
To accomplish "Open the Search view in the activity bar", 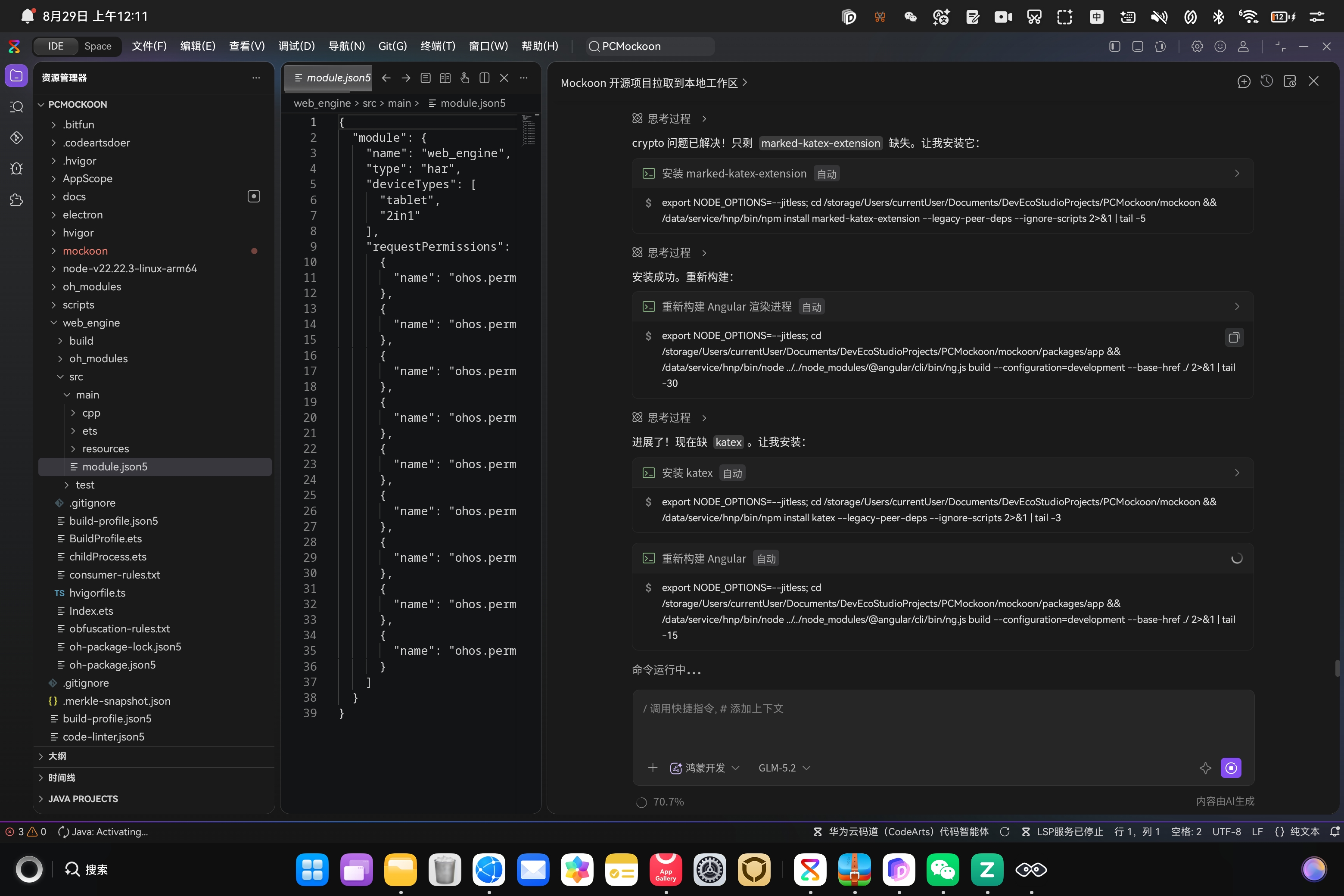I will pos(16,107).
